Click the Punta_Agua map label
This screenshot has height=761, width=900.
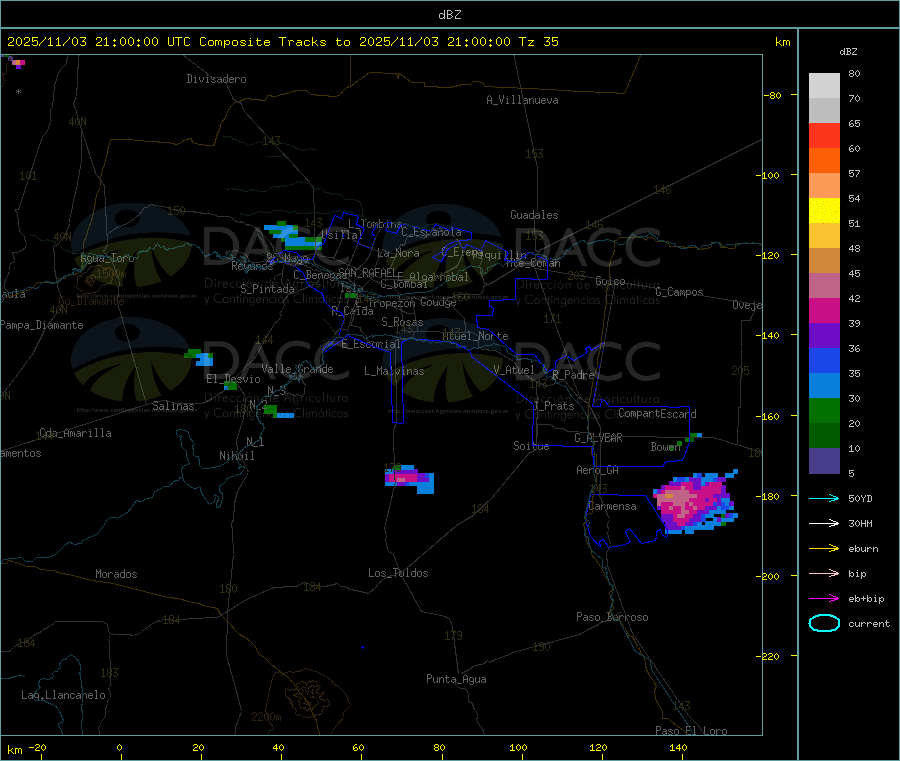[456, 679]
